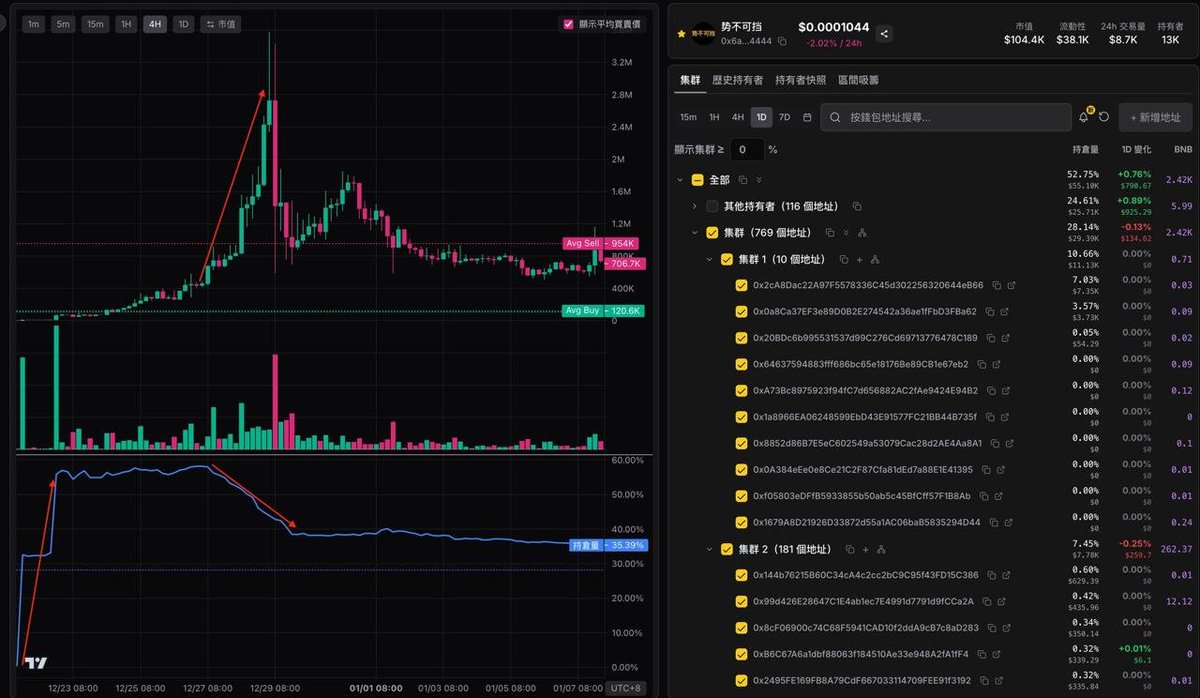Copy address 0xB6C67A6a1dbf icon
1200x698 pixels.
(981, 654)
